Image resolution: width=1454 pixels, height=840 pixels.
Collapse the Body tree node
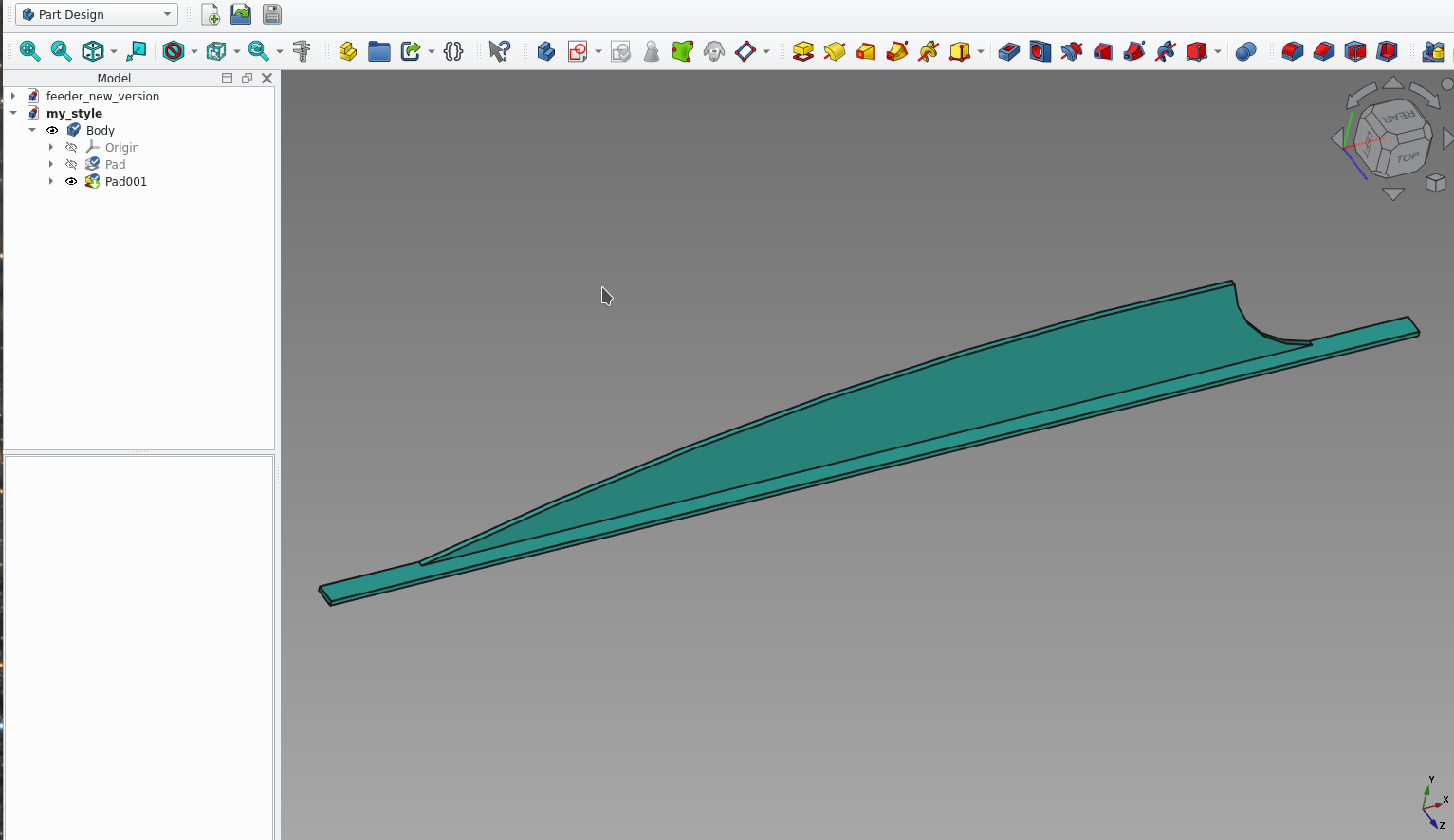pos(32,130)
